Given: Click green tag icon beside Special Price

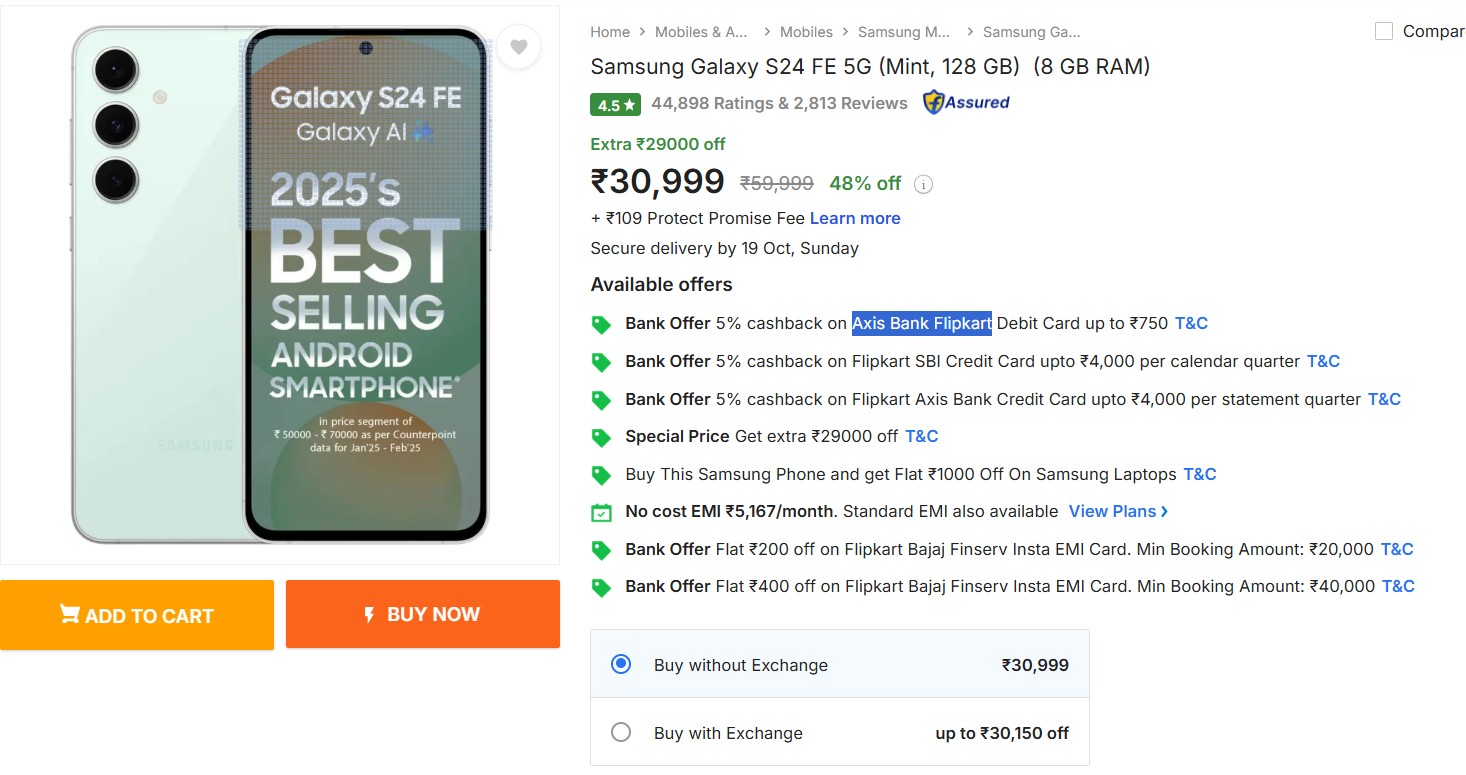Looking at the screenshot, I should click(x=601, y=437).
